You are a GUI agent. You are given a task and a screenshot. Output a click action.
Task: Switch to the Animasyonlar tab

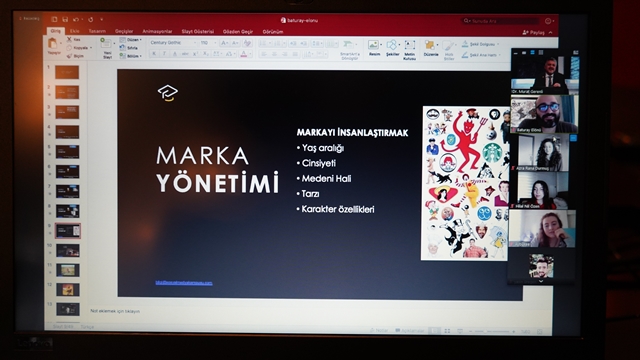click(x=157, y=31)
